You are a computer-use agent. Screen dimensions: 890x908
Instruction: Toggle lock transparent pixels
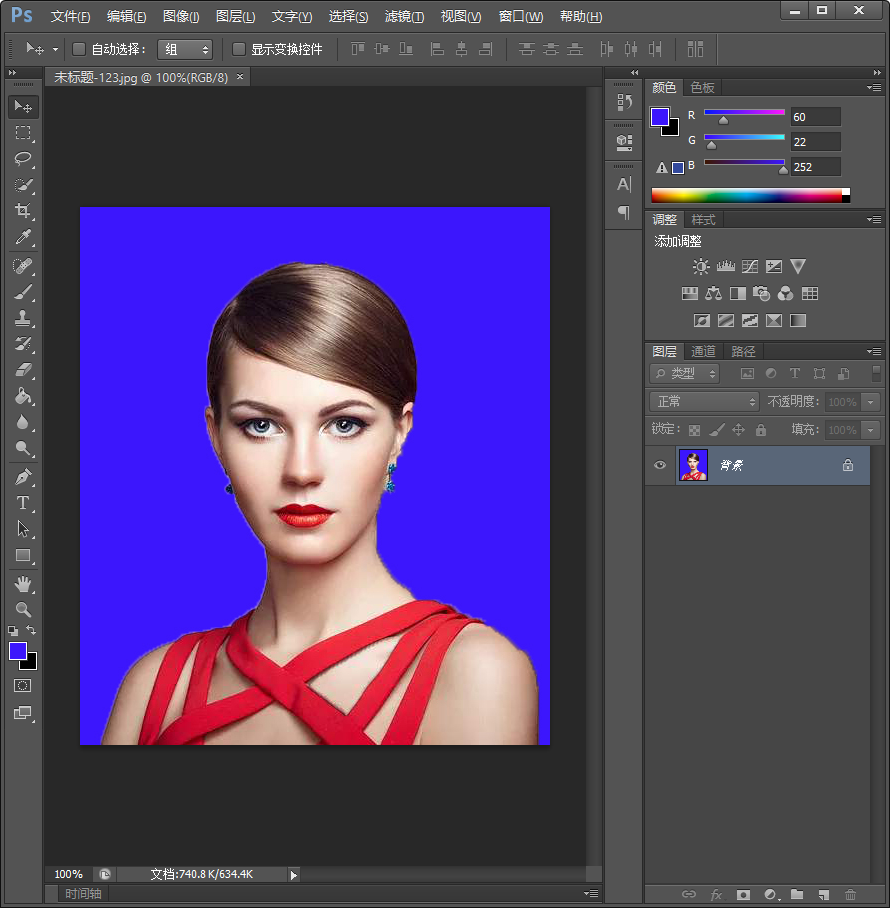click(x=694, y=430)
